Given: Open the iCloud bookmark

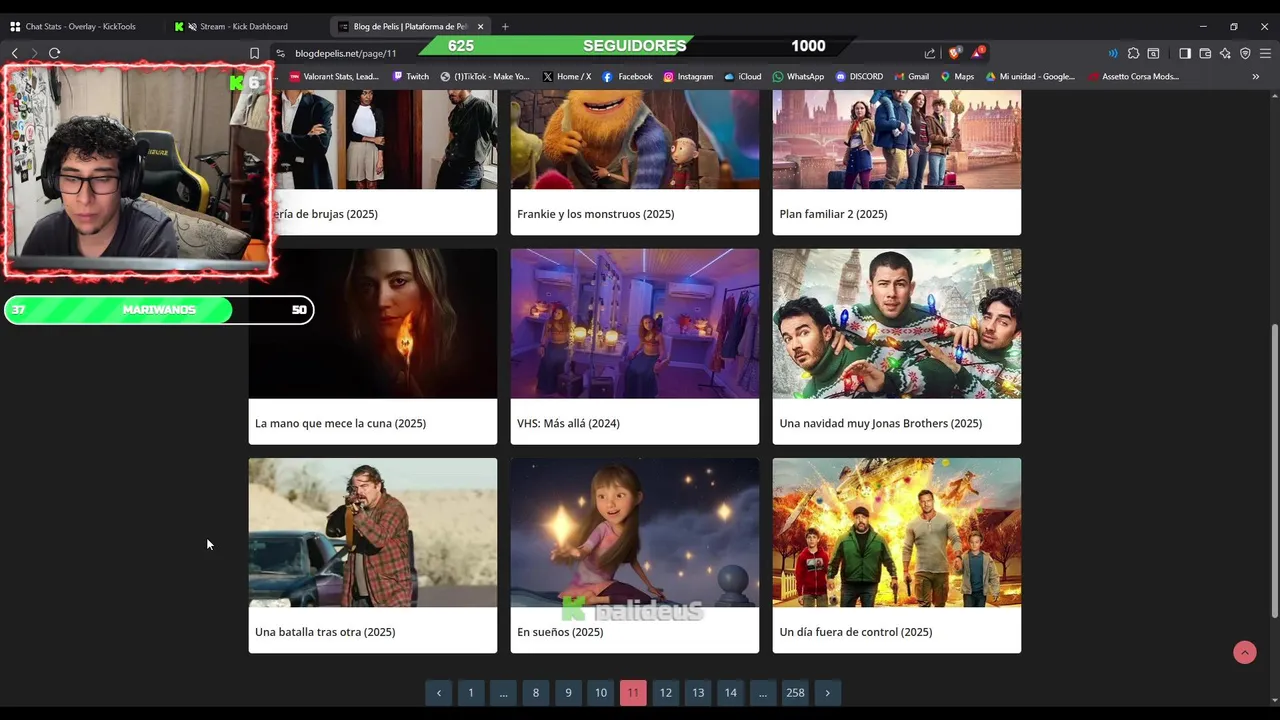Looking at the screenshot, I should tap(743, 76).
